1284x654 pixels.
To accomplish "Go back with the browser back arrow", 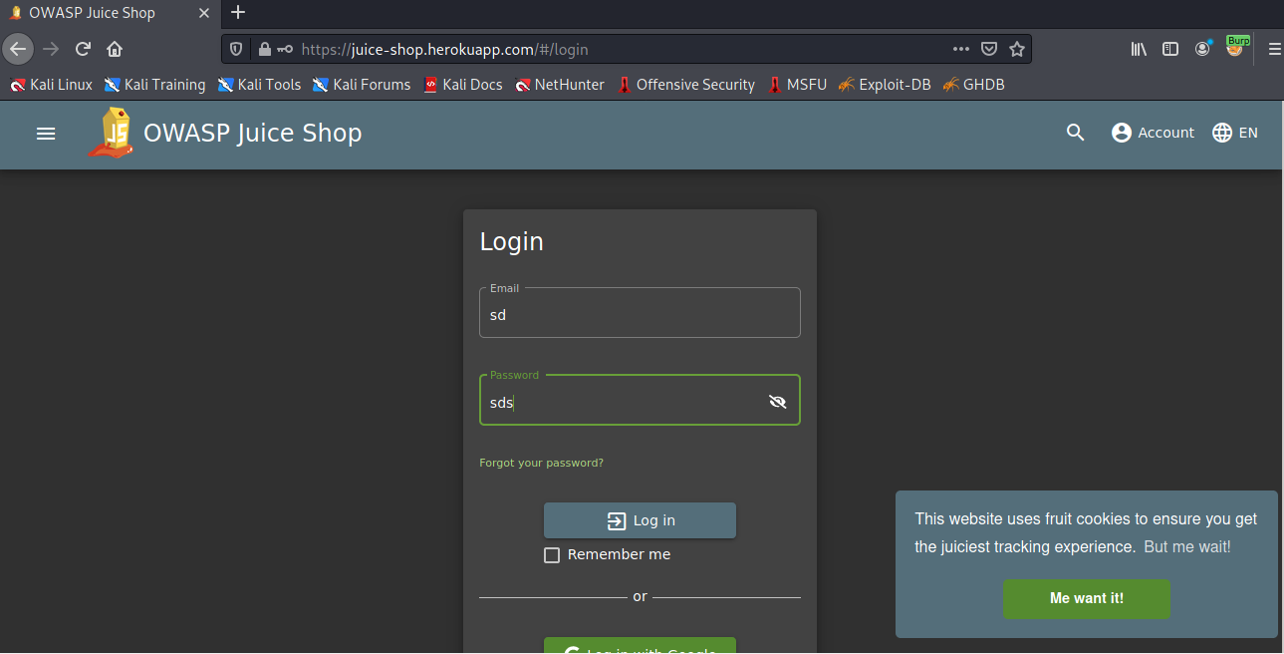I will (18, 49).
